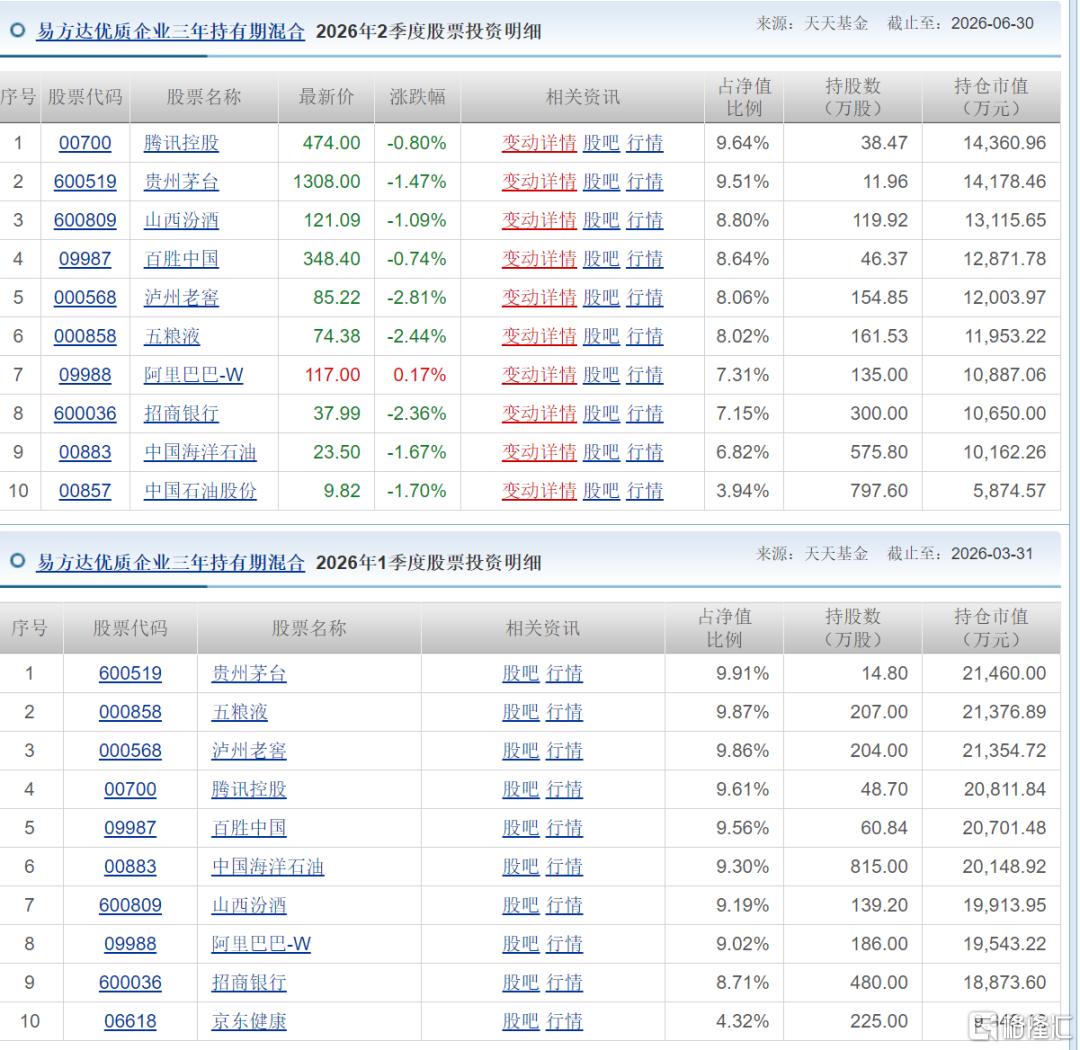Viewport: 1080px width, 1050px height.
Task: Open stock code 00857
Action: pyautogui.click(x=85, y=490)
